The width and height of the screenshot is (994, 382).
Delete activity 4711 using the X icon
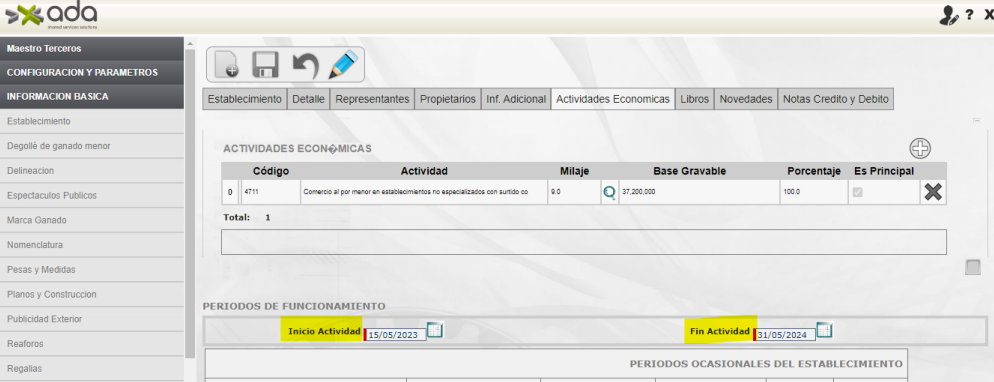click(x=933, y=192)
